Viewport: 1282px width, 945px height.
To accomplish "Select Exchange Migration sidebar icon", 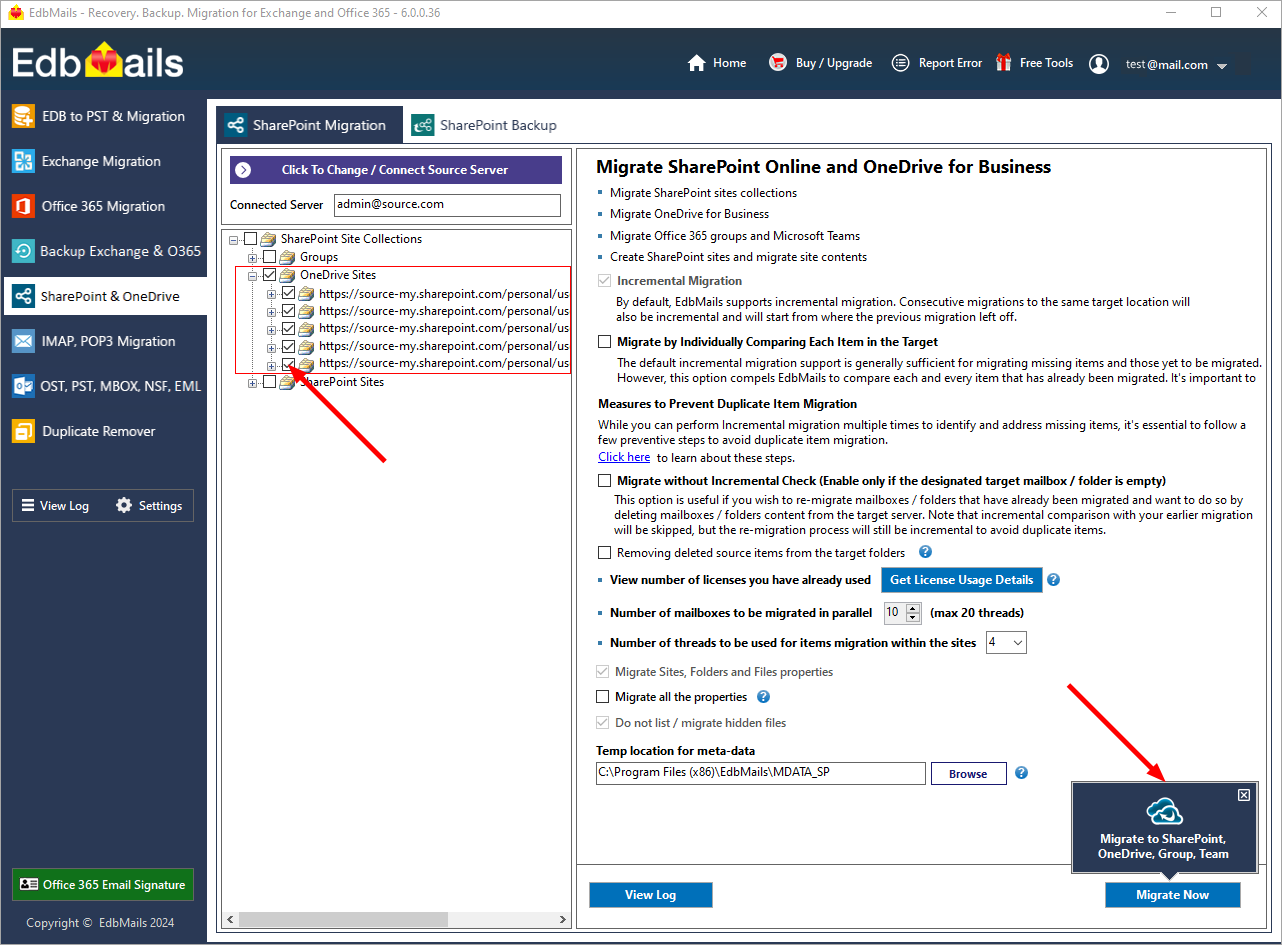I will click(x=23, y=161).
